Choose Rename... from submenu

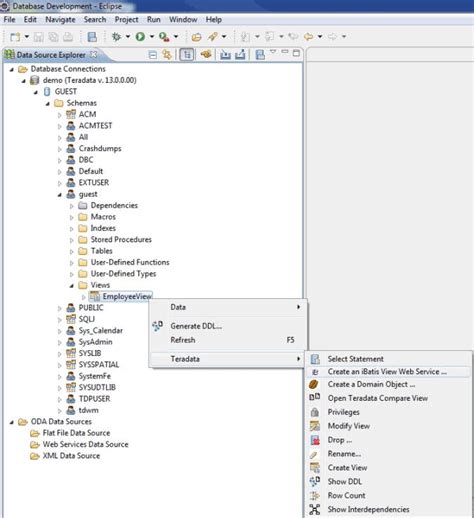click(389, 454)
